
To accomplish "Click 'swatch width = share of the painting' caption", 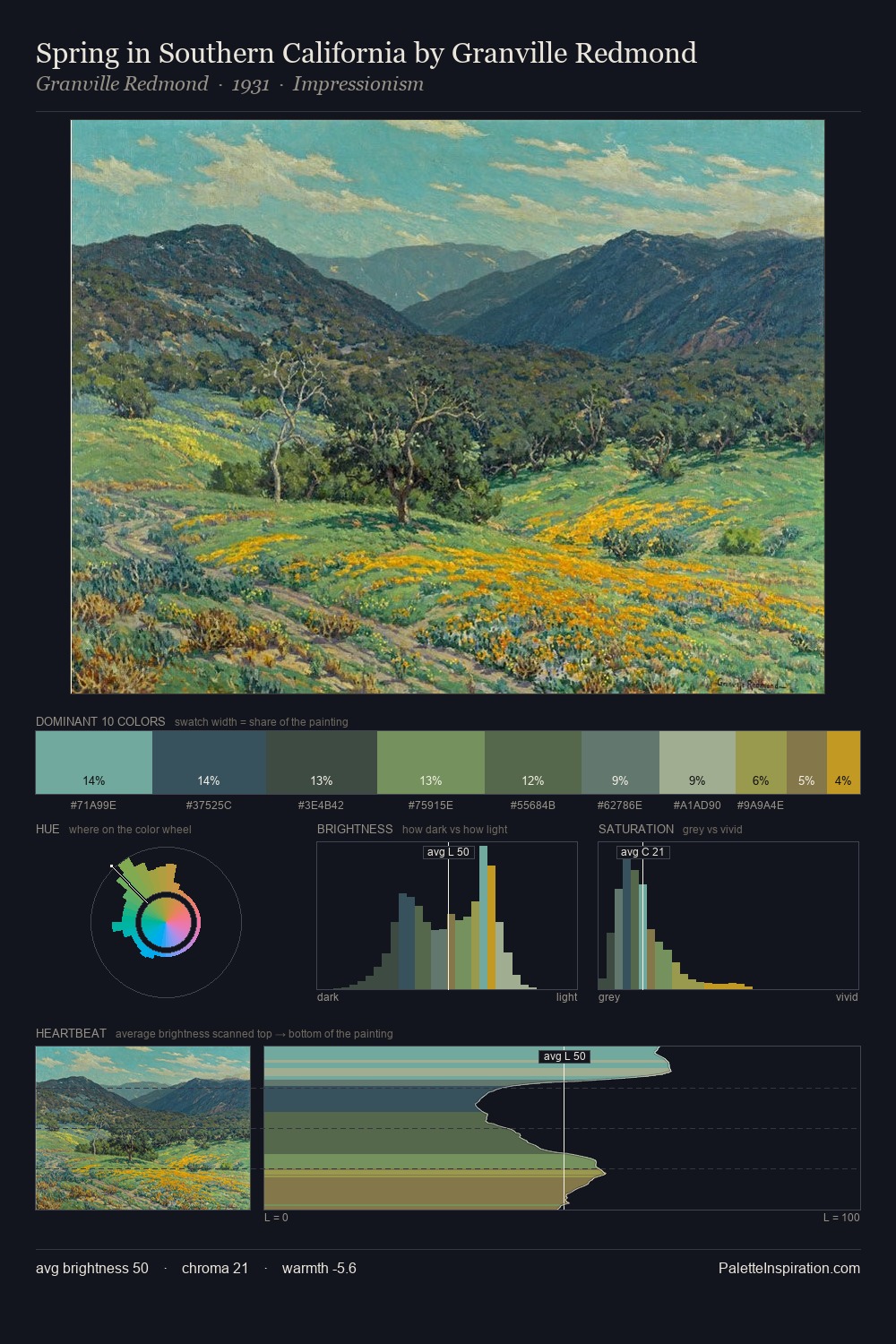I will click(x=262, y=722).
